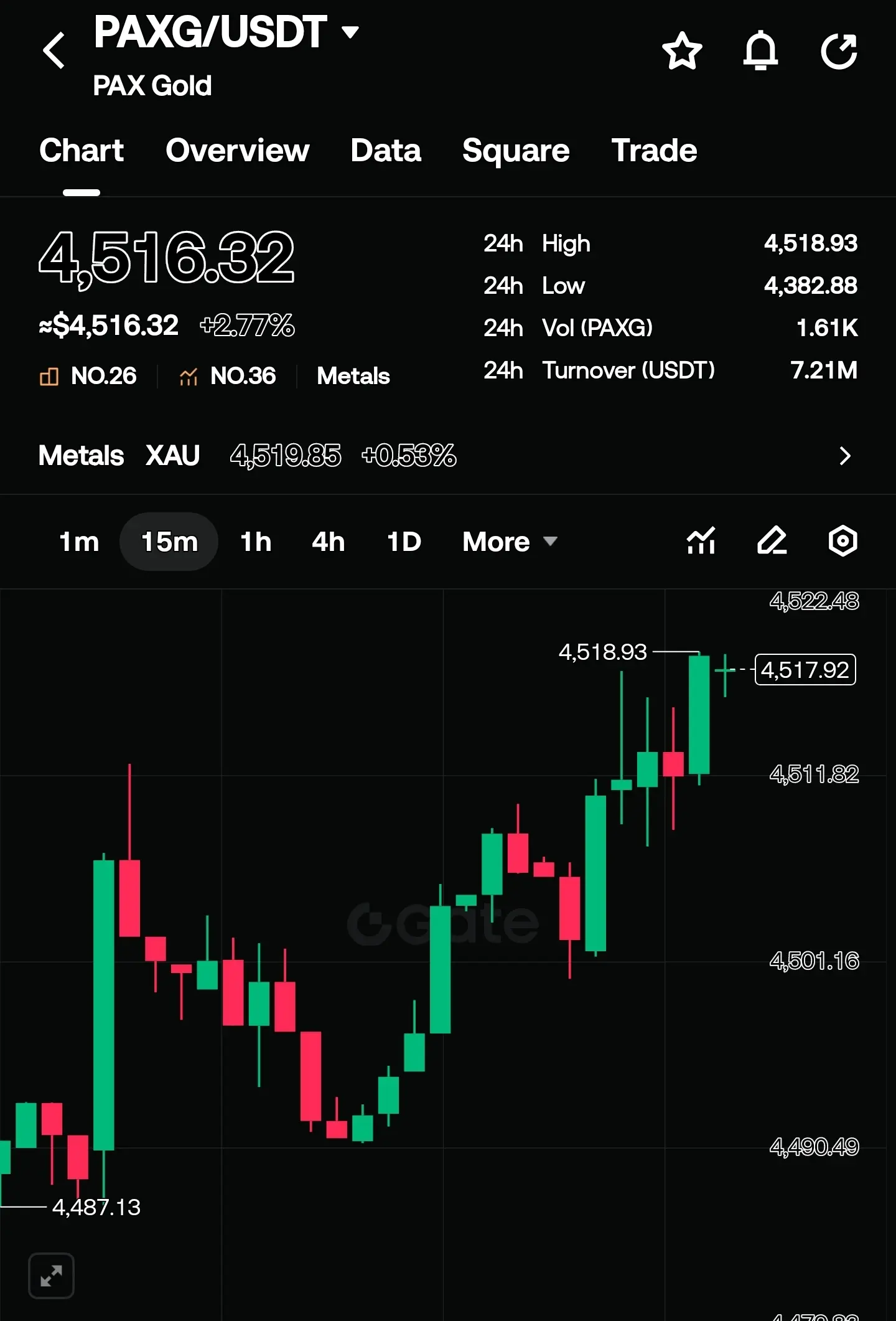
Task: Add PAXG/USDT to favorites star
Action: [x=682, y=50]
